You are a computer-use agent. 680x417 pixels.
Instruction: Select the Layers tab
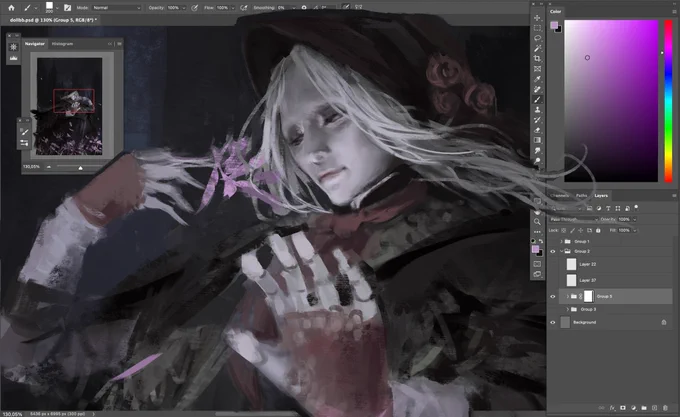pos(601,196)
